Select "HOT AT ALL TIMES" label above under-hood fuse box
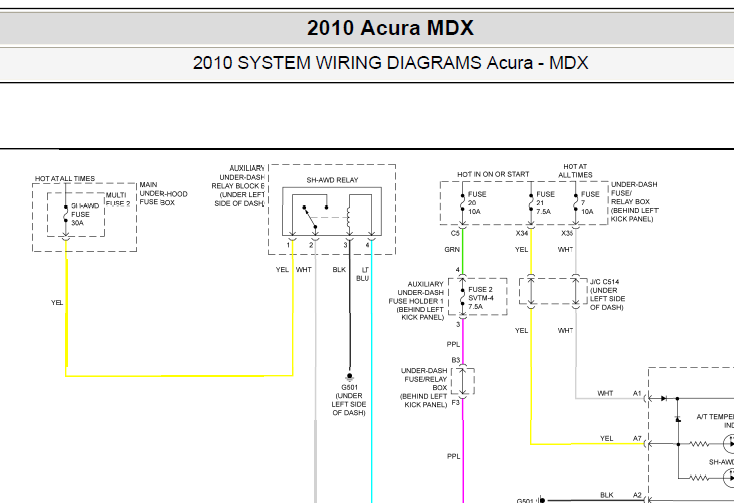Screen dimensions: 734x503 tap(65, 179)
